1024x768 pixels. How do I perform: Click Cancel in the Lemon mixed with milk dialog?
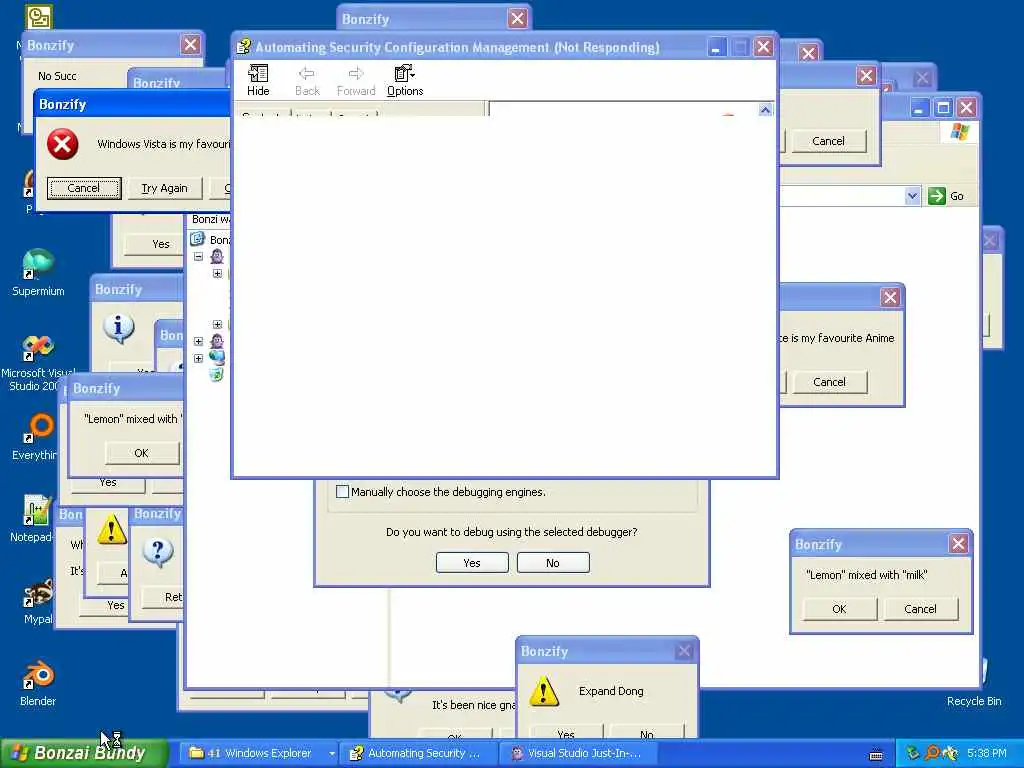[920, 609]
